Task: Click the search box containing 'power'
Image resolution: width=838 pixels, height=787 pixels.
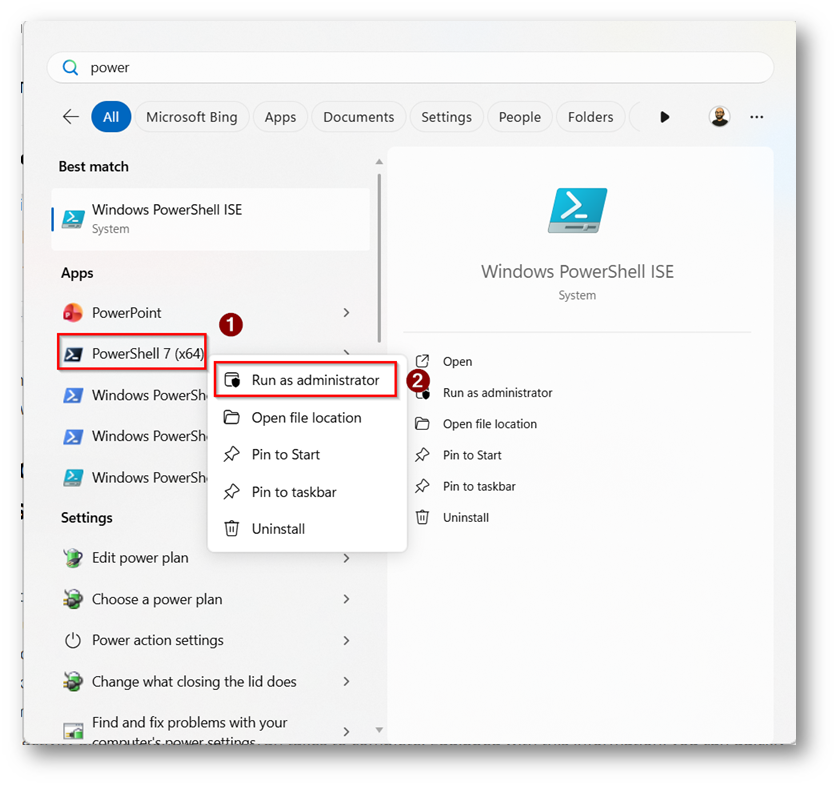Action: click(410, 67)
